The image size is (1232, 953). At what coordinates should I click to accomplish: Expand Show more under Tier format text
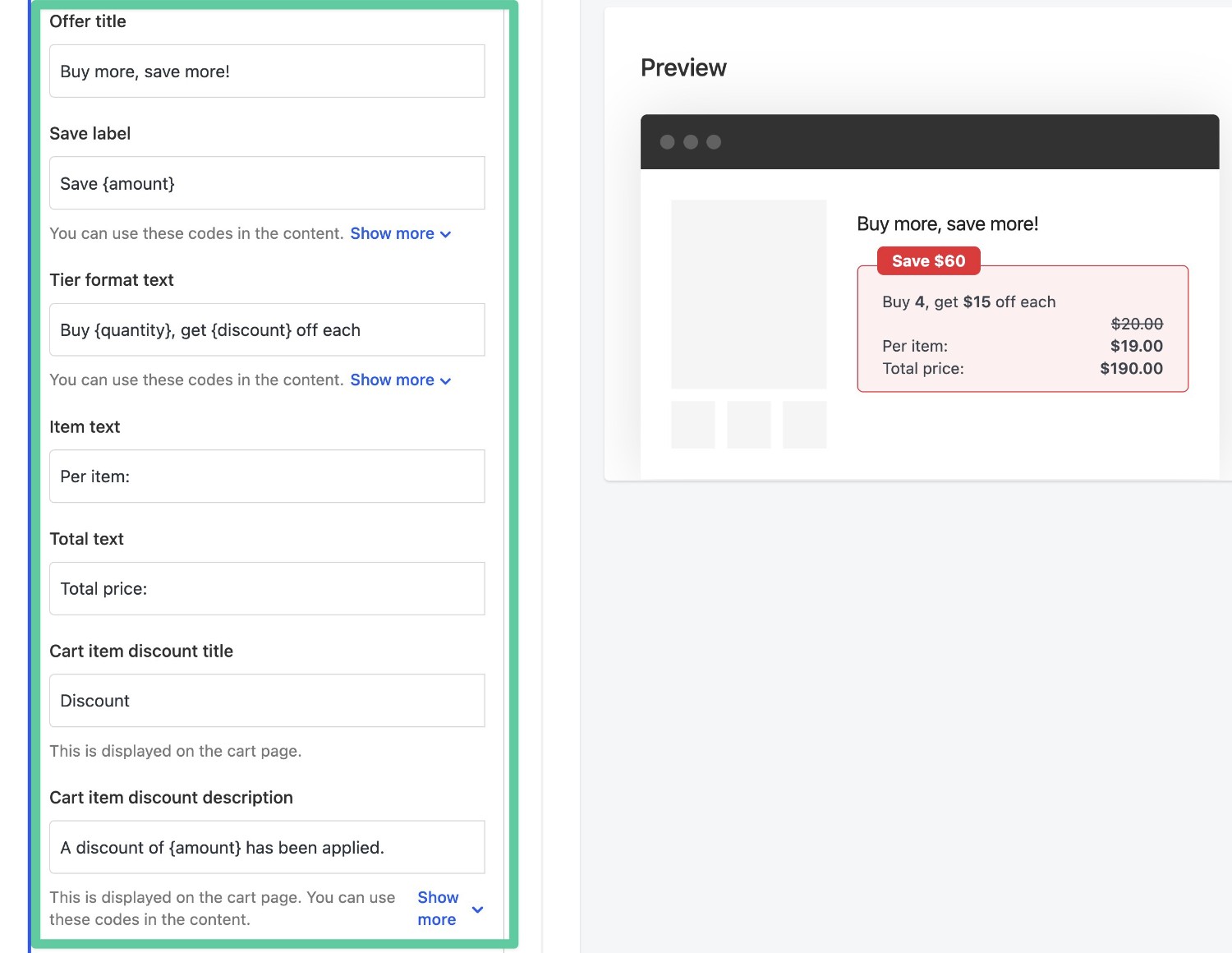pyautogui.click(x=401, y=380)
